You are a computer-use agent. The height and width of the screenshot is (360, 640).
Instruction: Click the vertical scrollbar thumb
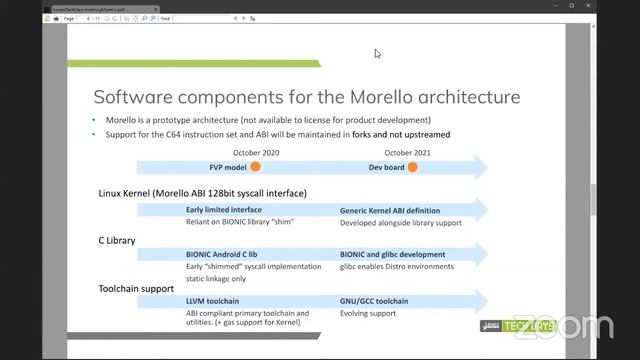(x=593, y=200)
